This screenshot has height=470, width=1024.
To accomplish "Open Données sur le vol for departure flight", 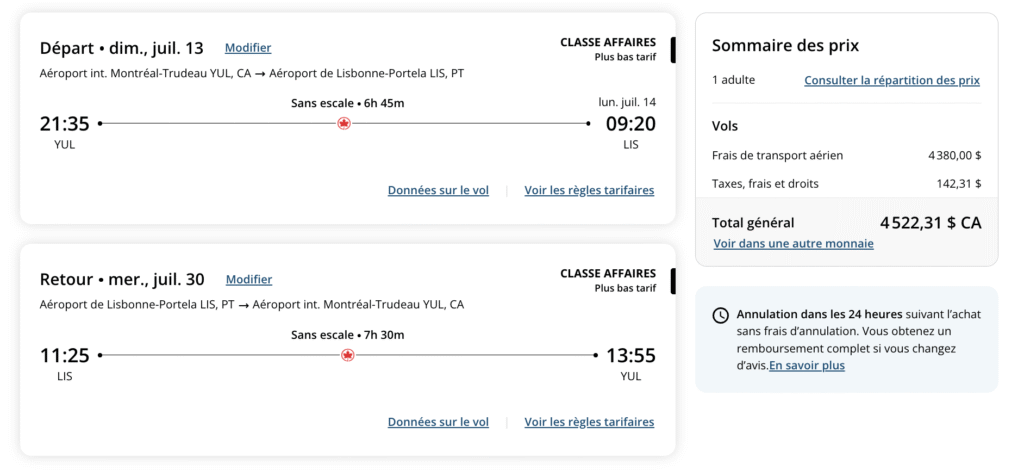I will (x=438, y=190).
